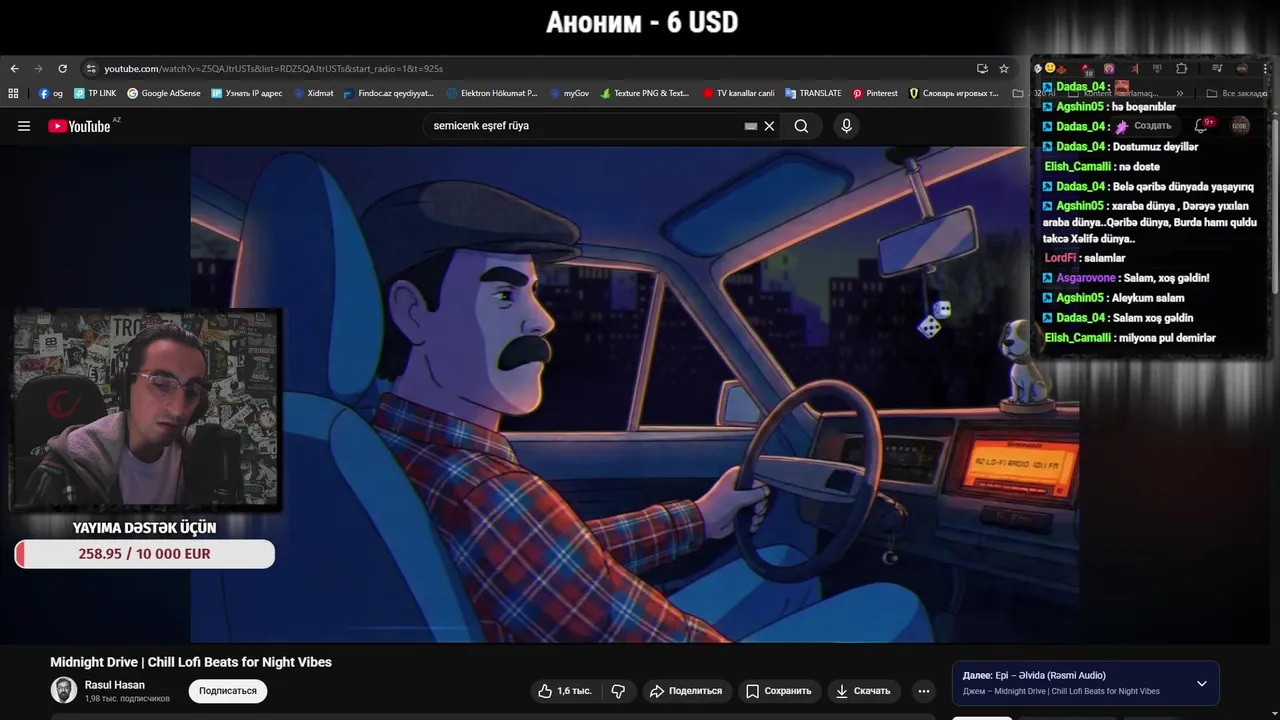The image size is (1280, 720).
Task: Open the myGov bookmark
Action: (569, 93)
